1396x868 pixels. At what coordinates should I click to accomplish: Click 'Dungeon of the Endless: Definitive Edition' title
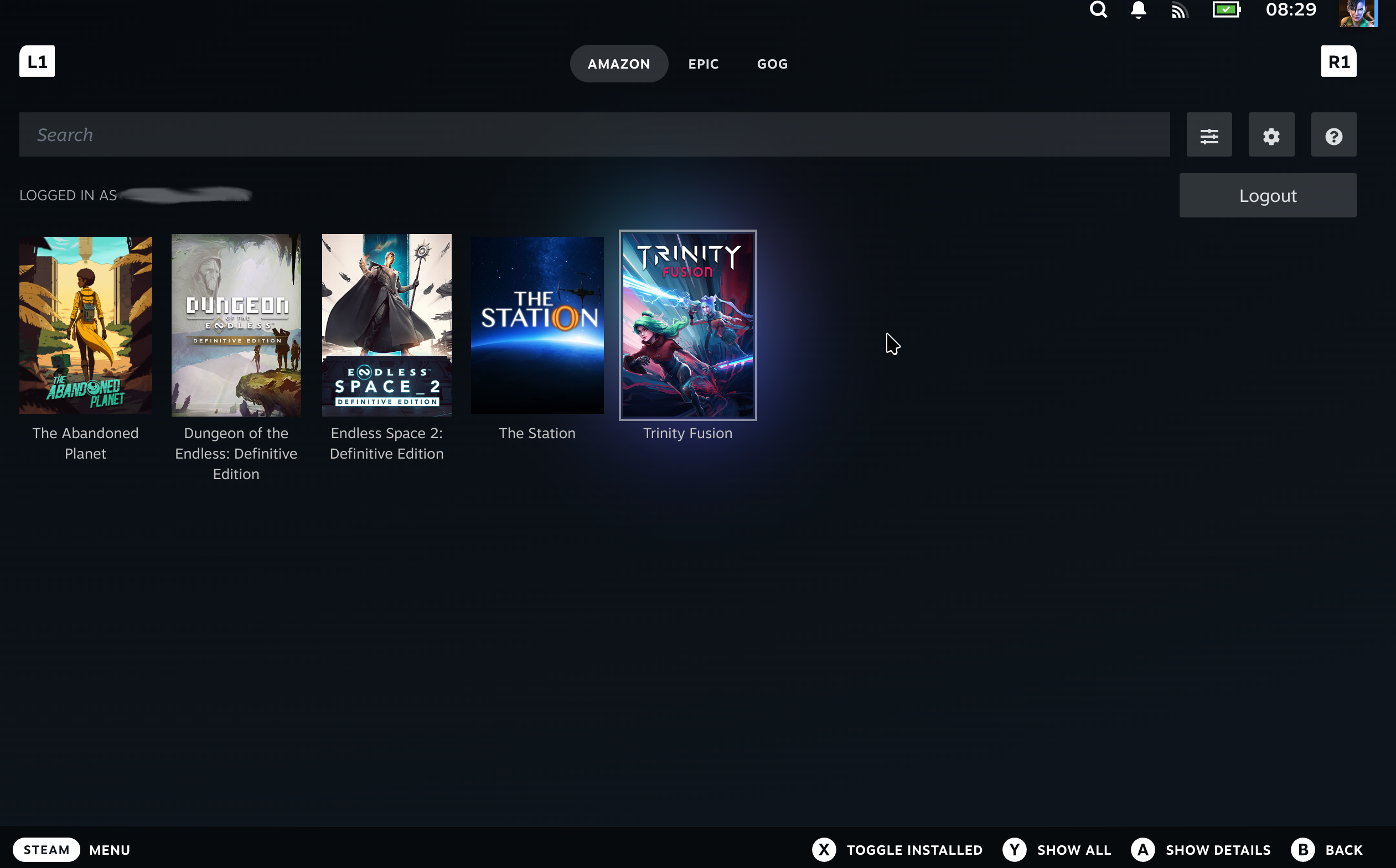236,454
